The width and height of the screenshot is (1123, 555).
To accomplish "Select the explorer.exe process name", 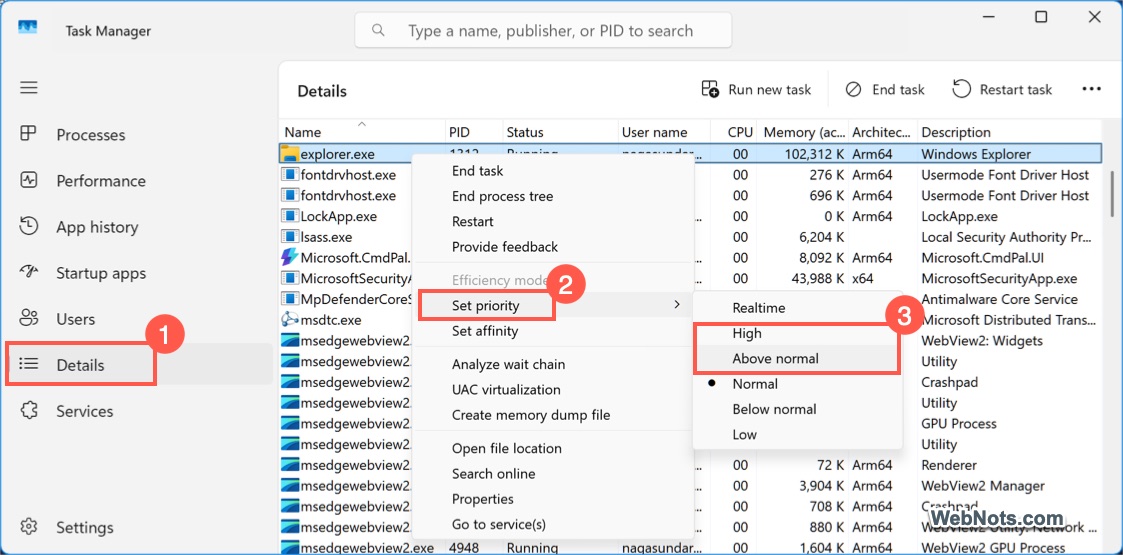I will pyautogui.click(x=337, y=154).
